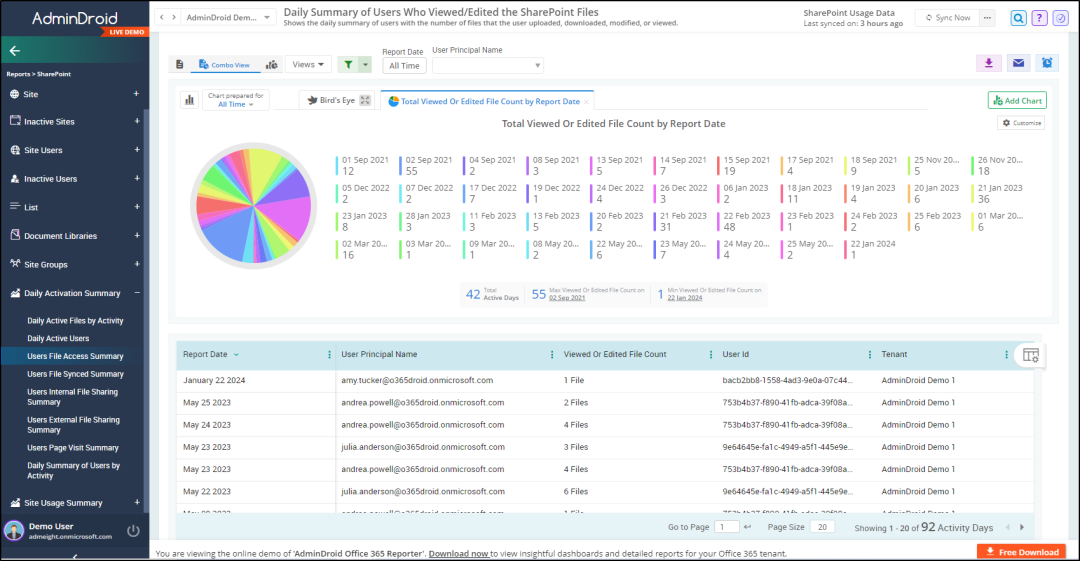
Task: Select Users External File Sharing Summary
Action: pyautogui.click(x=73, y=425)
